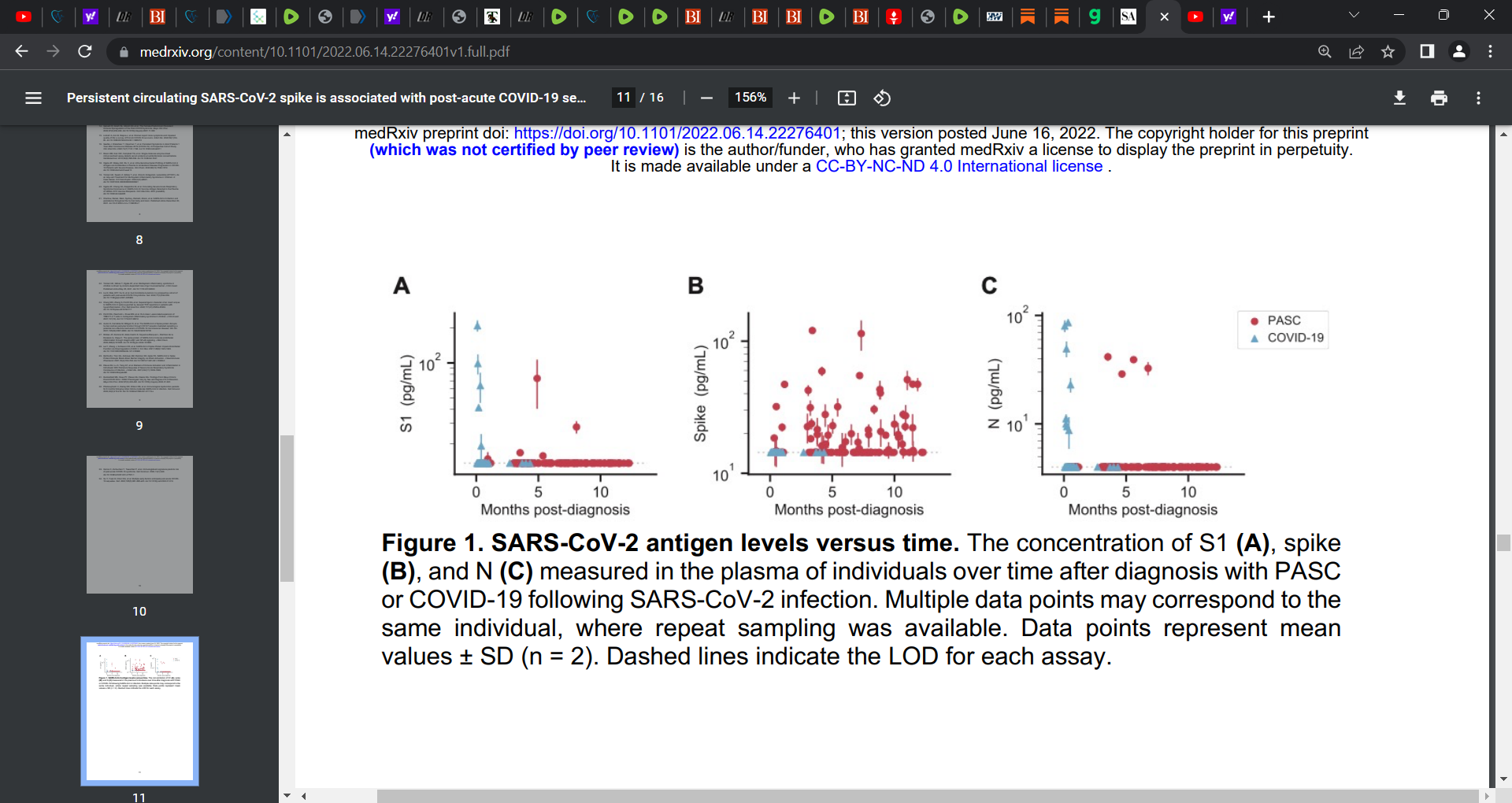Select page 10 thumbnail
This screenshot has width=1512, height=803.
(139, 524)
